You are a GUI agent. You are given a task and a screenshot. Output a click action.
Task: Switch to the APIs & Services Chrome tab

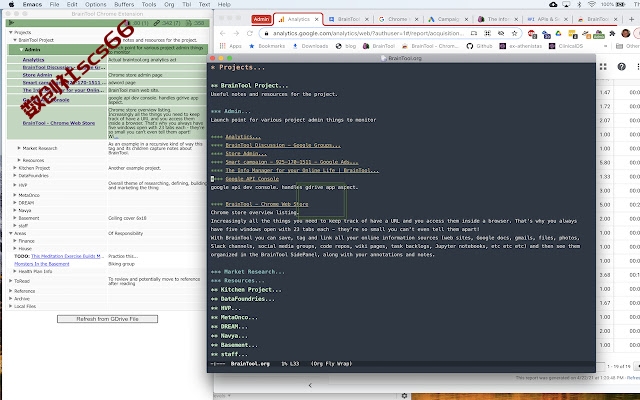click(548, 19)
